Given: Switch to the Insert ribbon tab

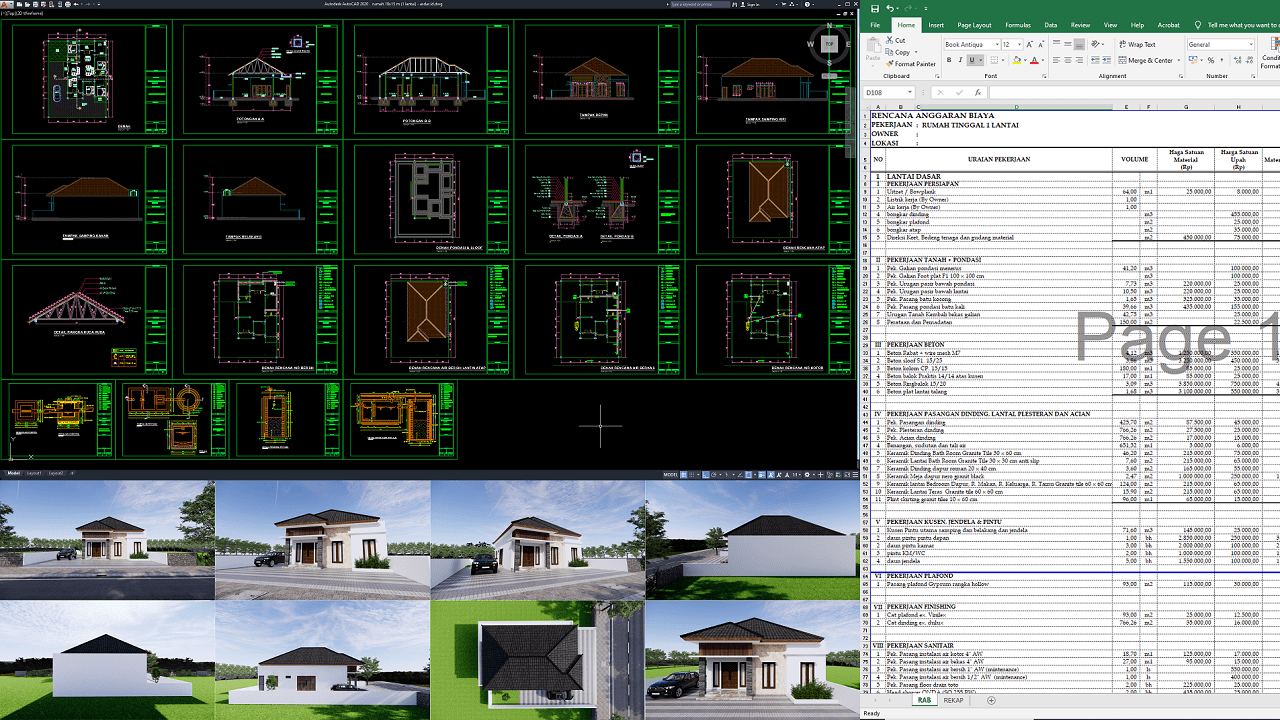Looking at the screenshot, I should pyautogui.click(x=936, y=25).
